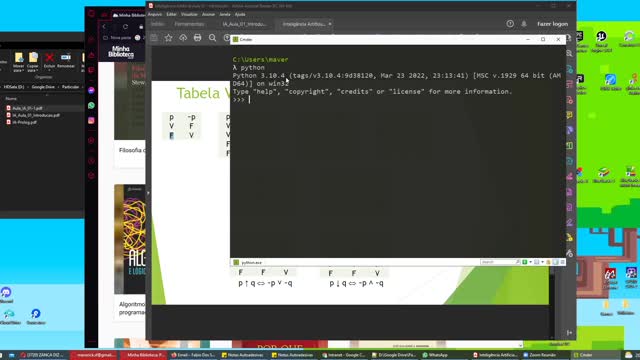Click Particular in Explorer address path

point(70,87)
